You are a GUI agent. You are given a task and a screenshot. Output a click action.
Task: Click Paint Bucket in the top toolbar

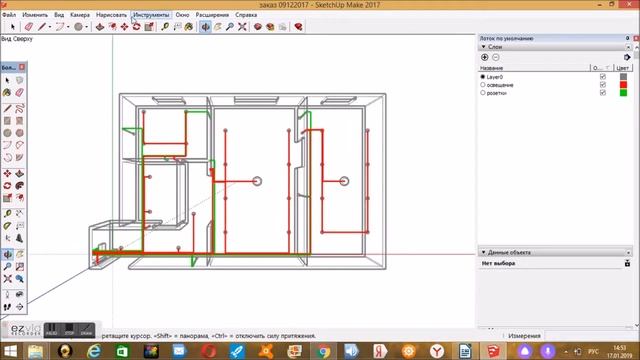(189, 27)
